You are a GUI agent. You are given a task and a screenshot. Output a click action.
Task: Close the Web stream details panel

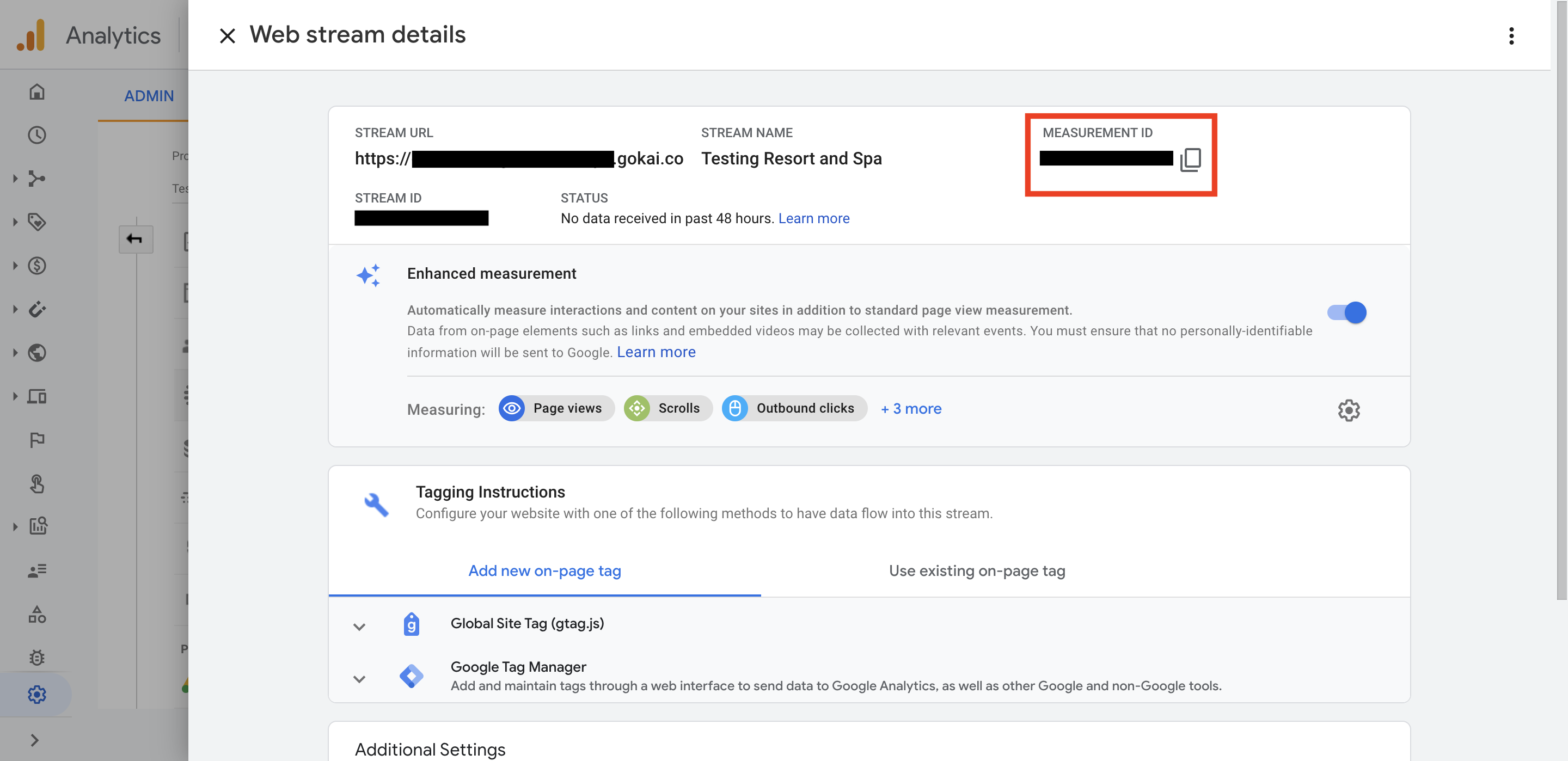click(x=227, y=36)
